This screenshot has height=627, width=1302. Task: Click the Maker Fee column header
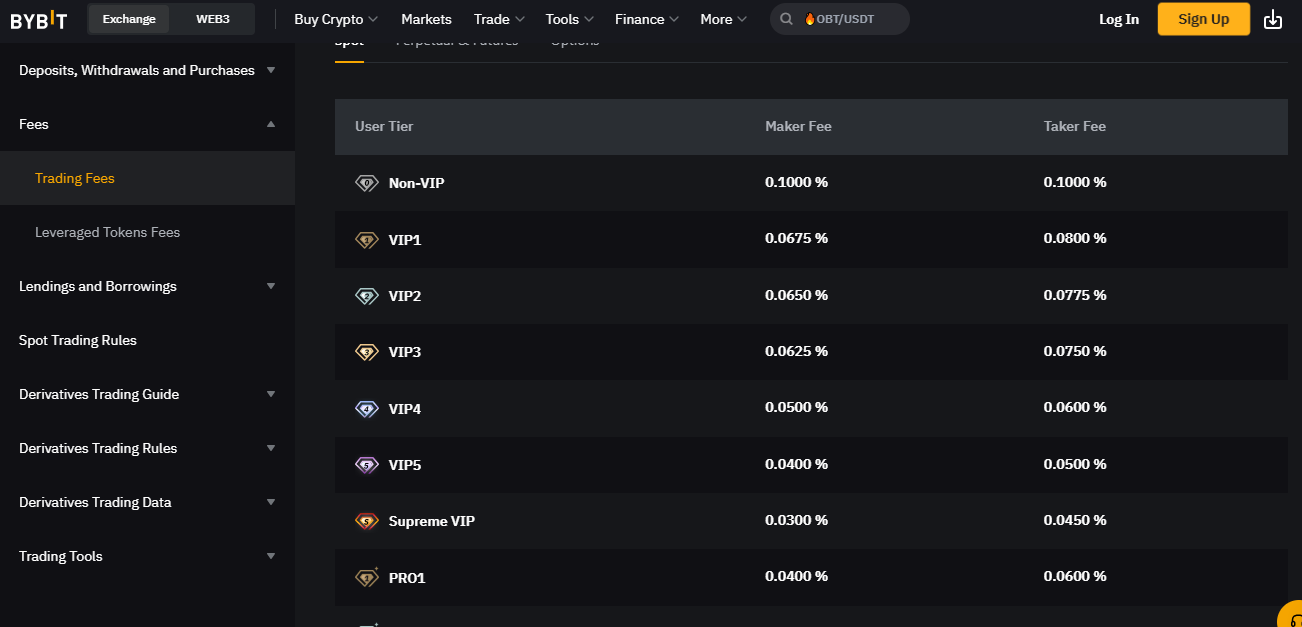(798, 126)
